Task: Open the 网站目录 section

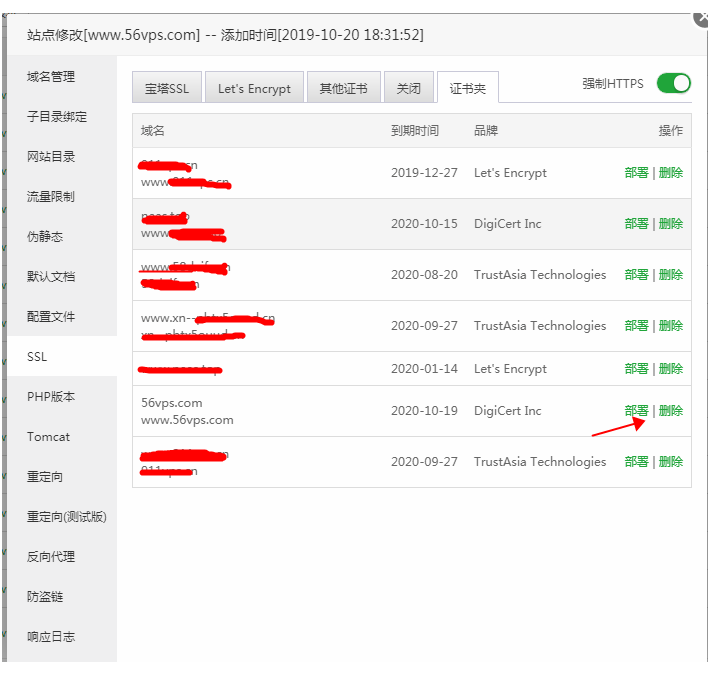Action: point(51,157)
